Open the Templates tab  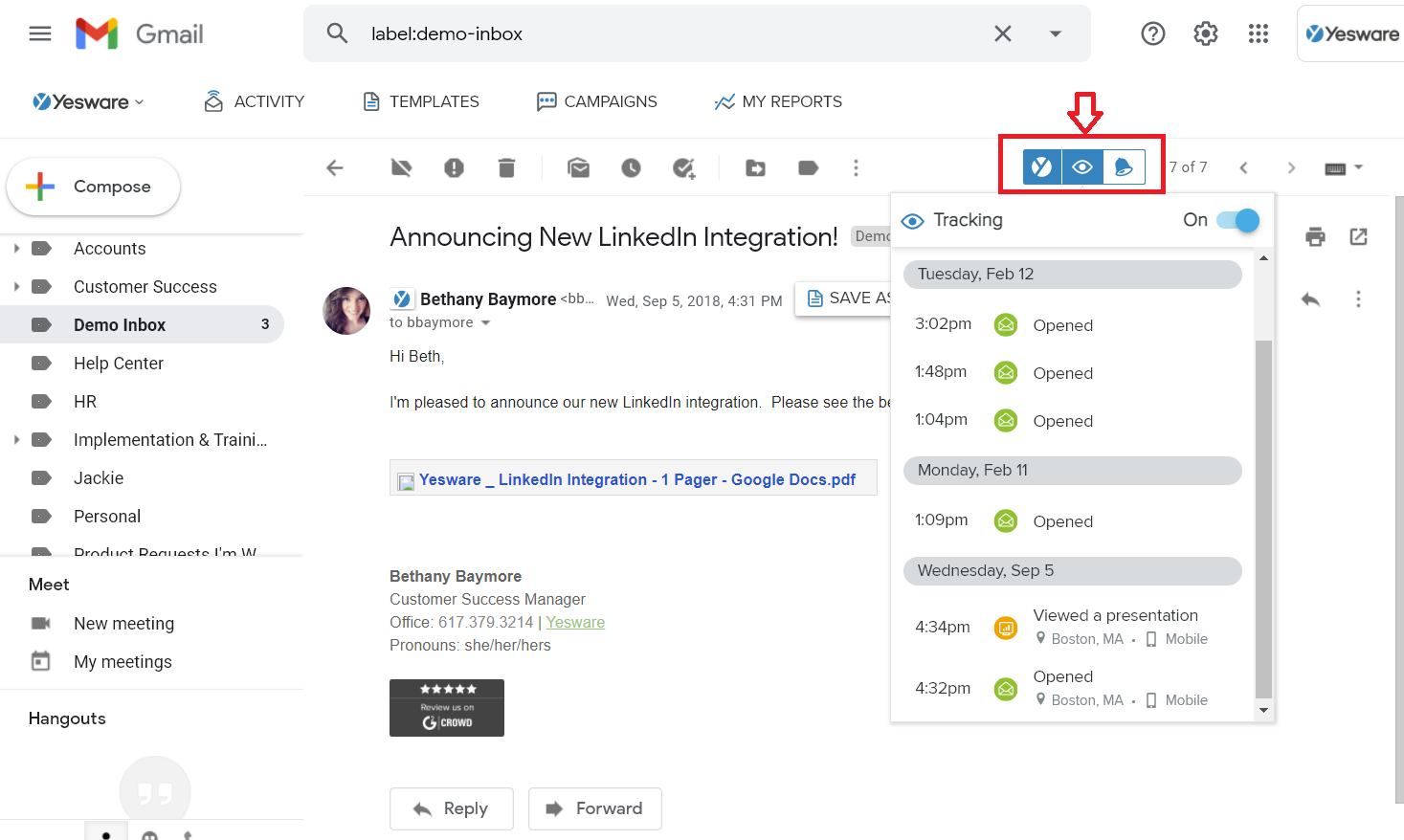(x=421, y=101)
